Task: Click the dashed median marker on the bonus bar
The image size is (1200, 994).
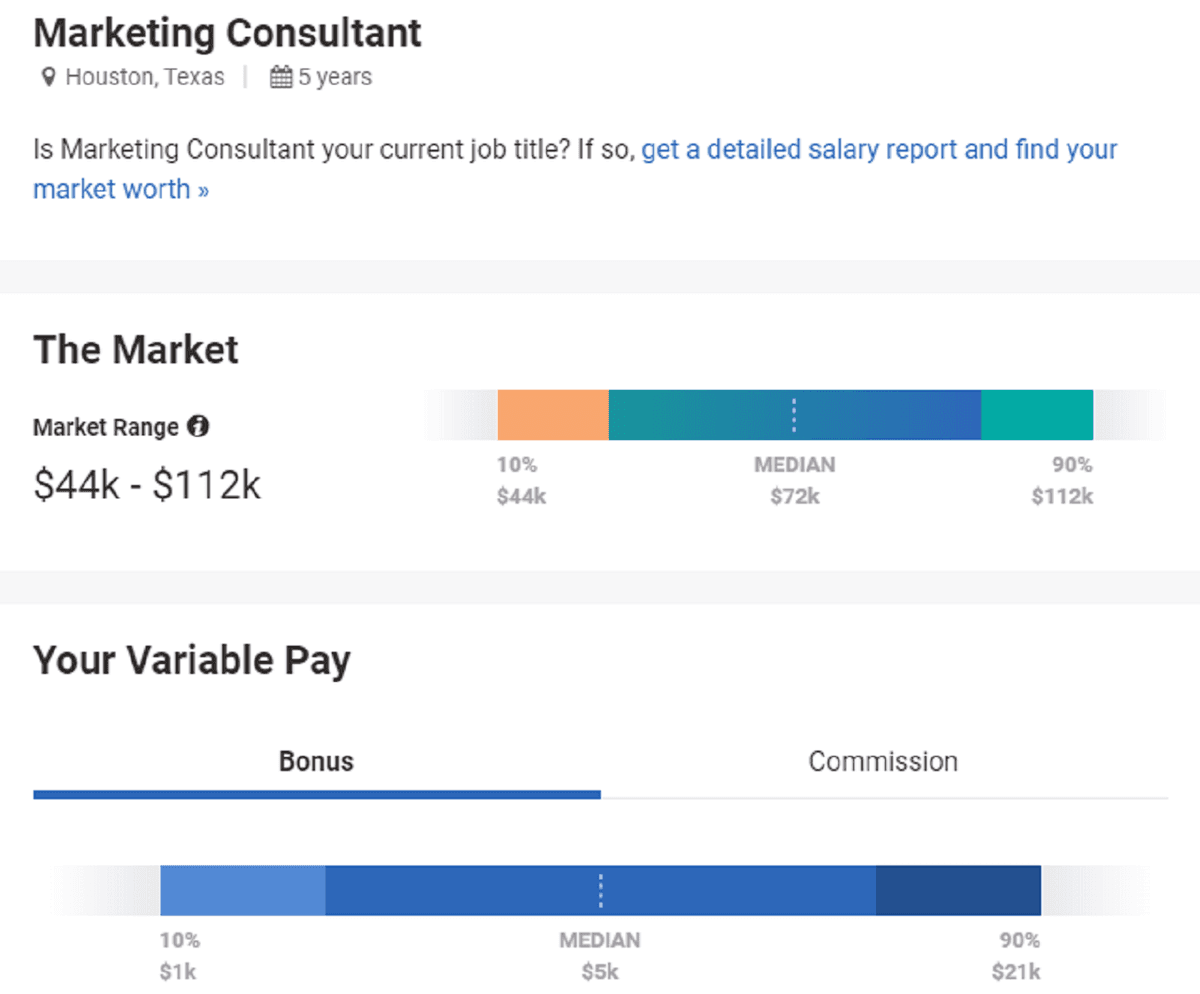Action: coord(600,889)
